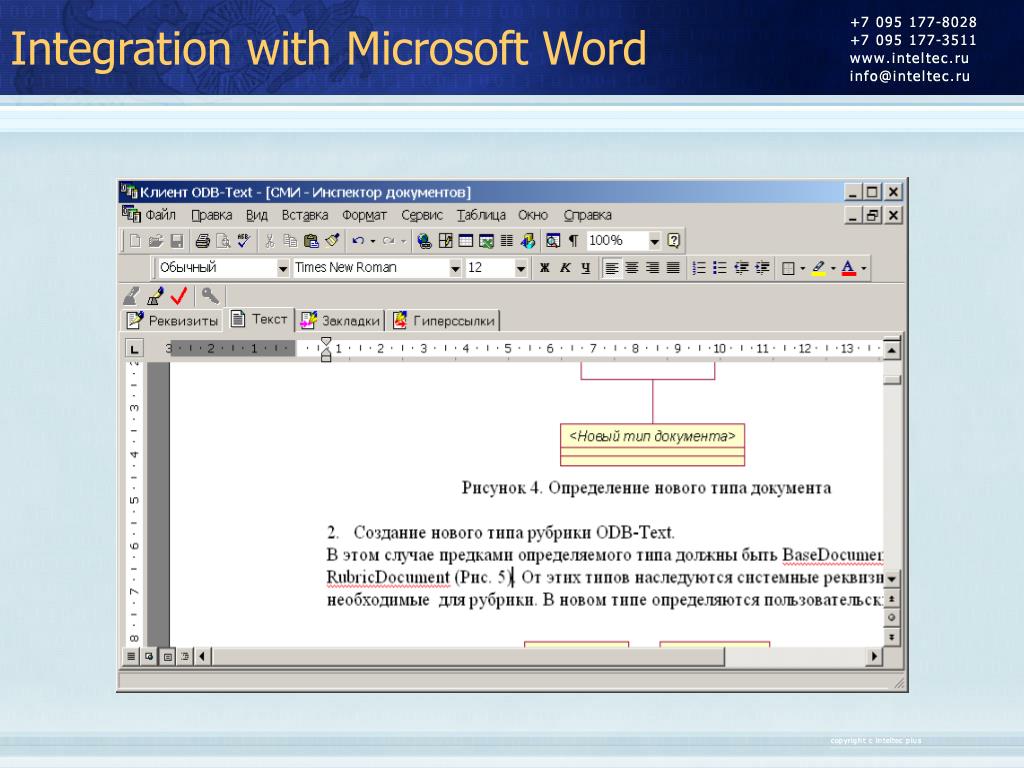The width and height of the screenshot is (1024, 768).
Task: Open the Вставка menu
Action: point(304,215)
